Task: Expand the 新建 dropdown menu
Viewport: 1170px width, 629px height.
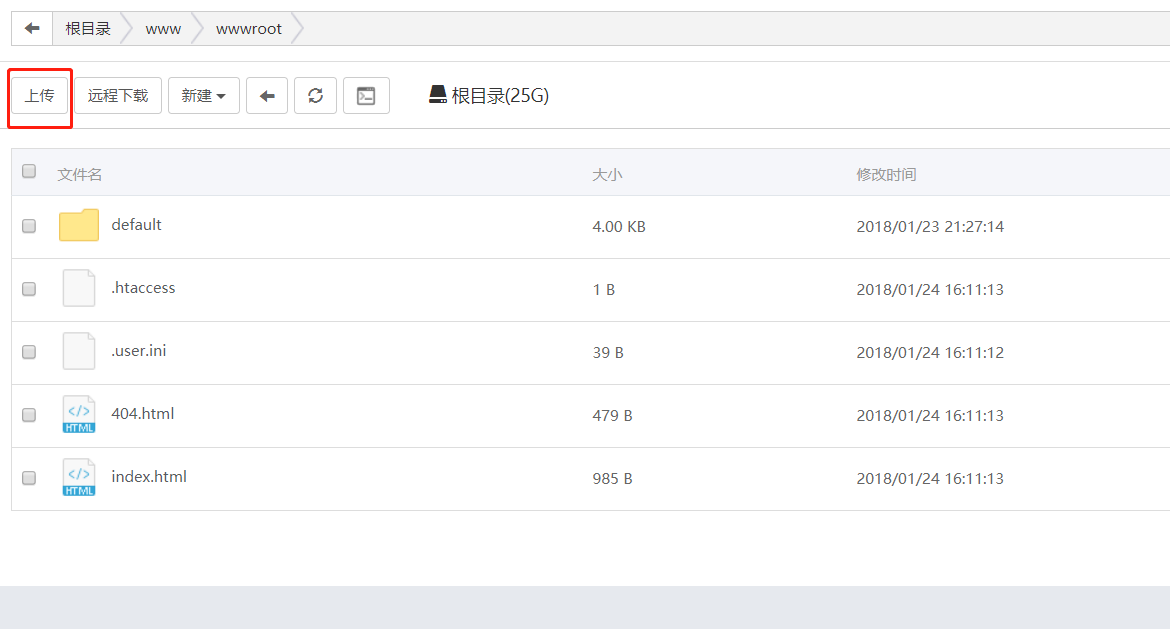Action: [x=203, y=96]
